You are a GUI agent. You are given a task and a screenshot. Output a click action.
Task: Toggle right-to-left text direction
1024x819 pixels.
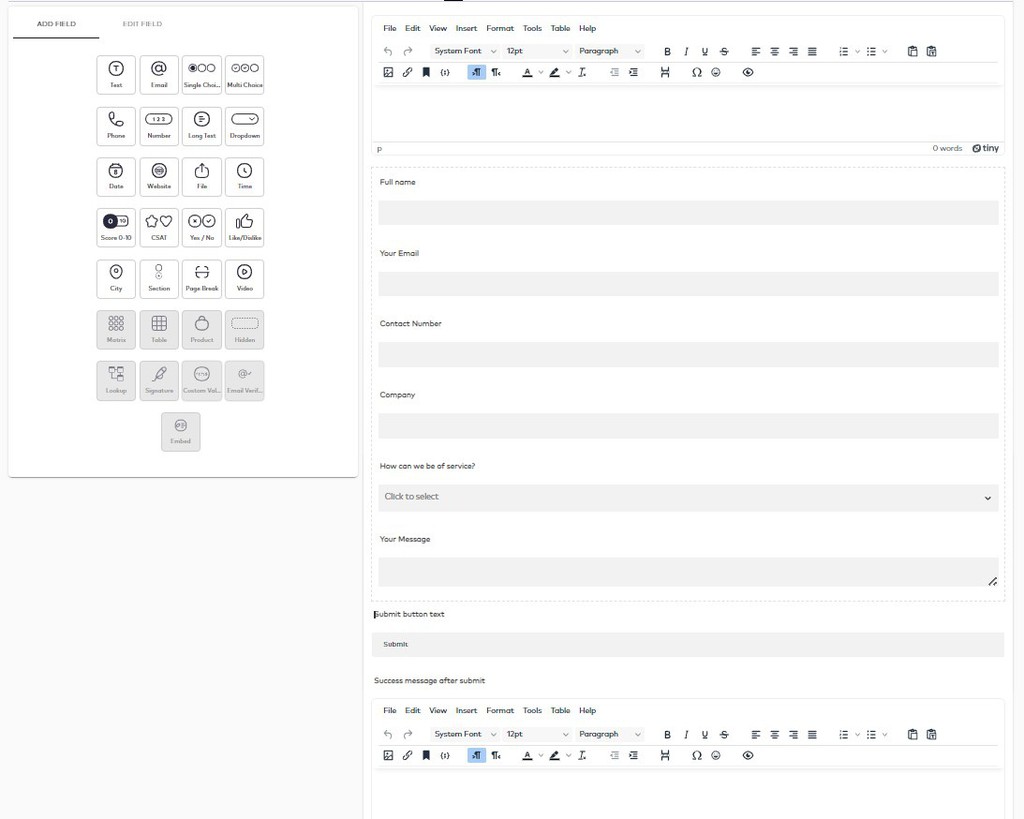click(x=496, y=71)
